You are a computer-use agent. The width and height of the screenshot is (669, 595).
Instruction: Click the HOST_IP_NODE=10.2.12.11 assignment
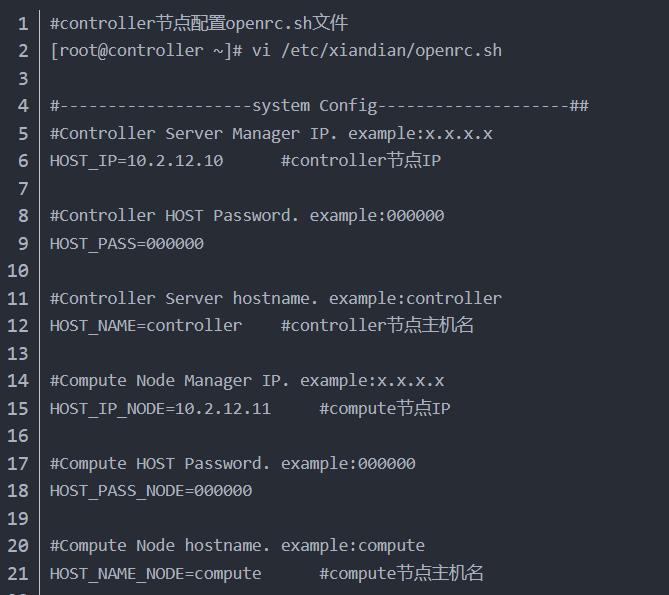click(160, 408)
